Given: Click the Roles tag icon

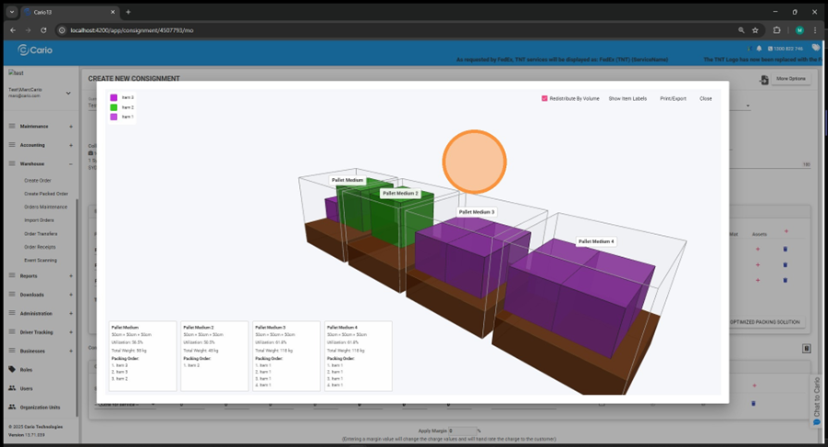Looking at the screenshot, I should (x=12, y=369).
